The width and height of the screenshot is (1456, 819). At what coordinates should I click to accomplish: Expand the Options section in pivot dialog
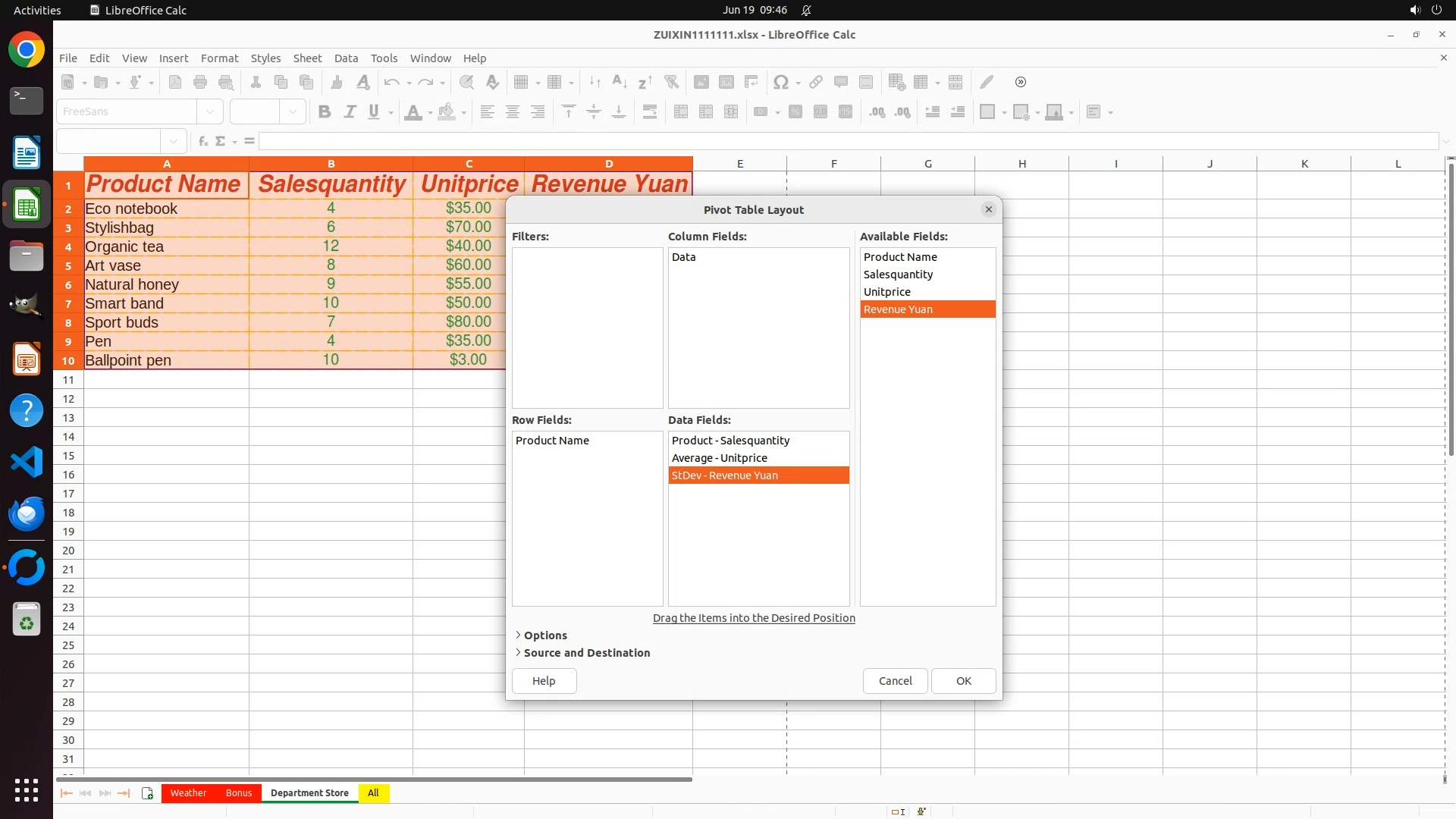pos(545,635)
